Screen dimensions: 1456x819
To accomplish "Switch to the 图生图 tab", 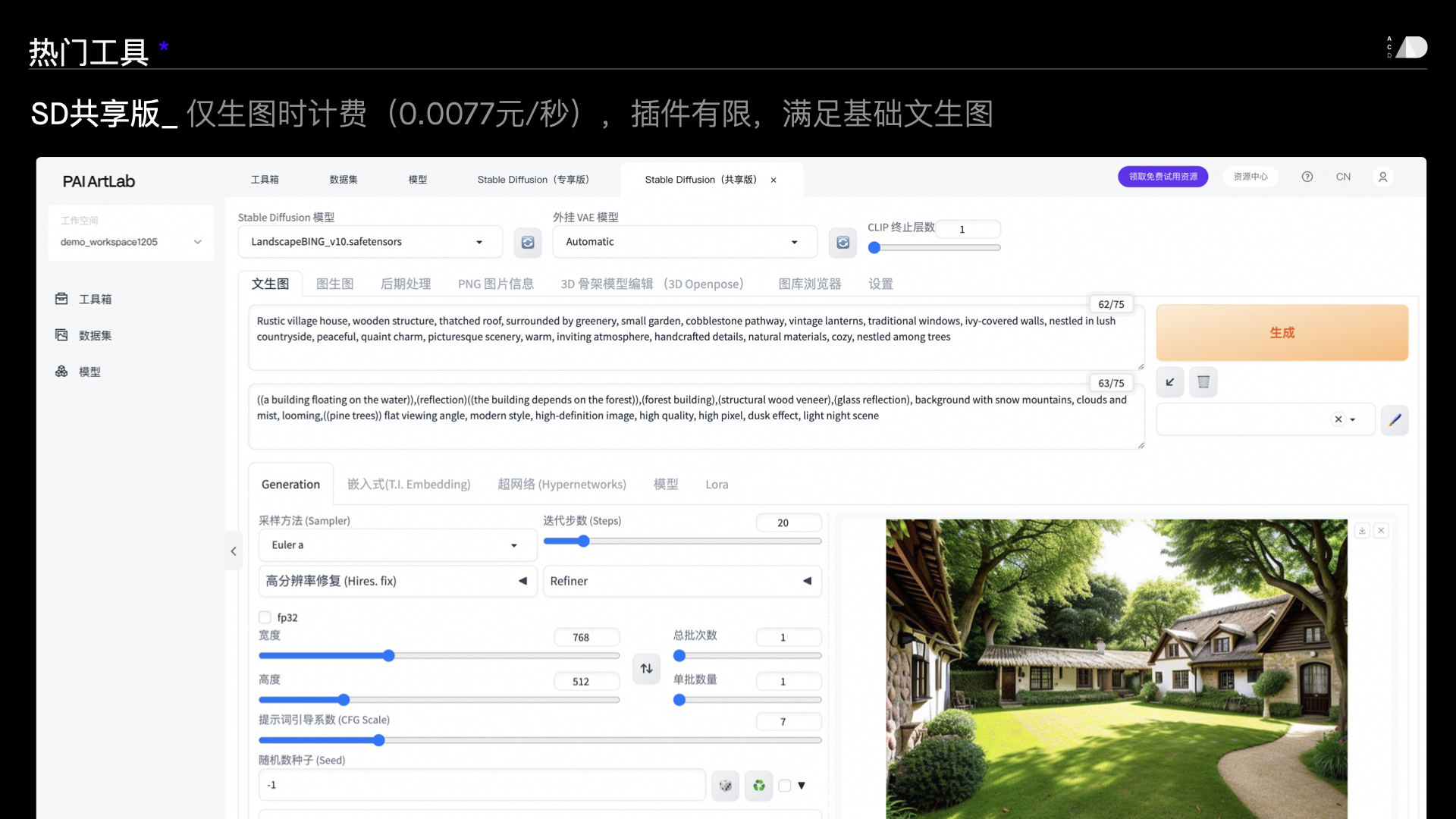I will tap(334, 284).
